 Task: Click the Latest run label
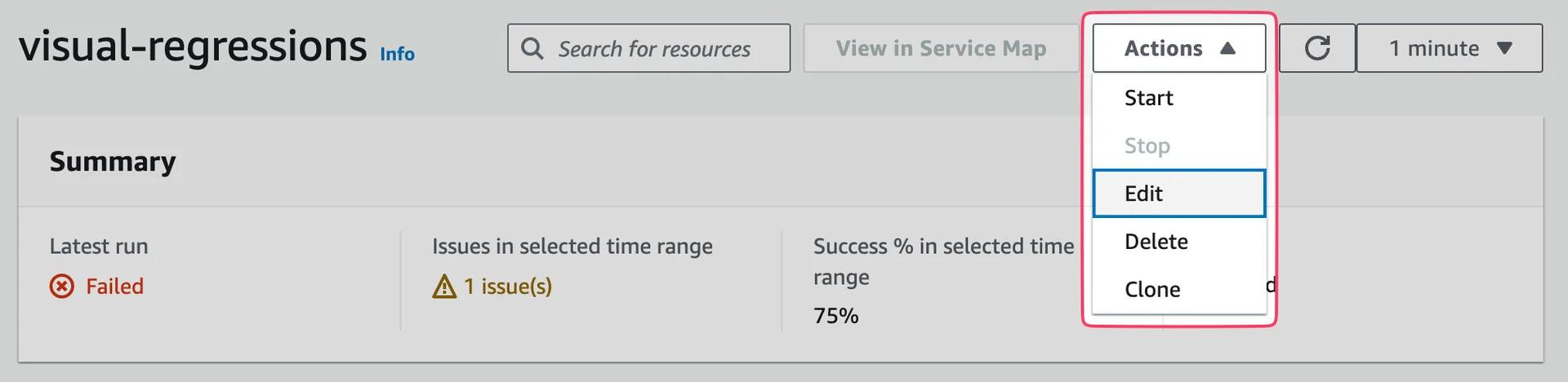click(x=99, y=247)
